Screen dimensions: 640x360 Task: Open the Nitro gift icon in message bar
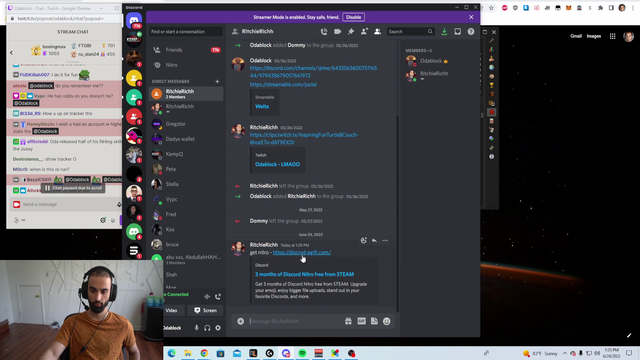(x=348, y=321)
